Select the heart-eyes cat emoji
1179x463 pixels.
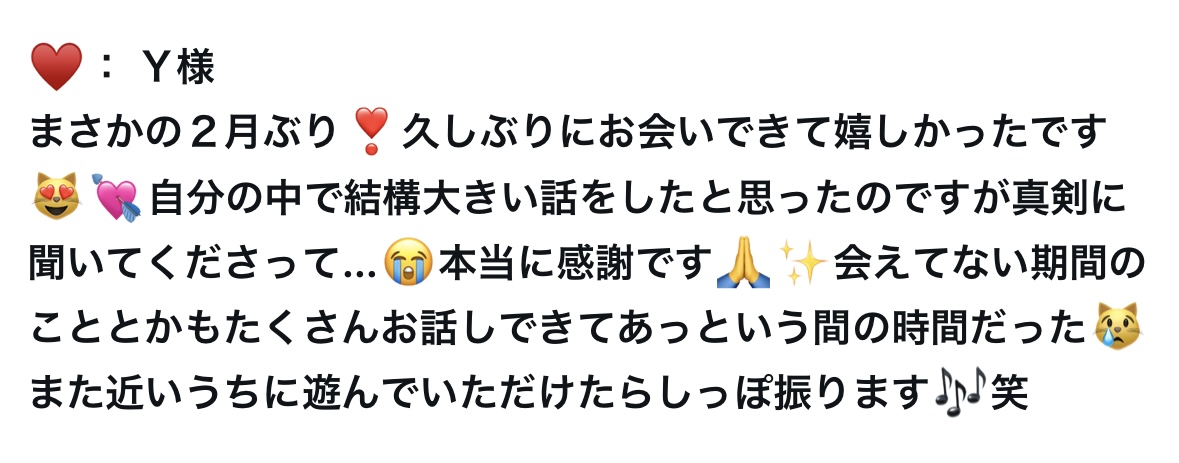[56, 197]
